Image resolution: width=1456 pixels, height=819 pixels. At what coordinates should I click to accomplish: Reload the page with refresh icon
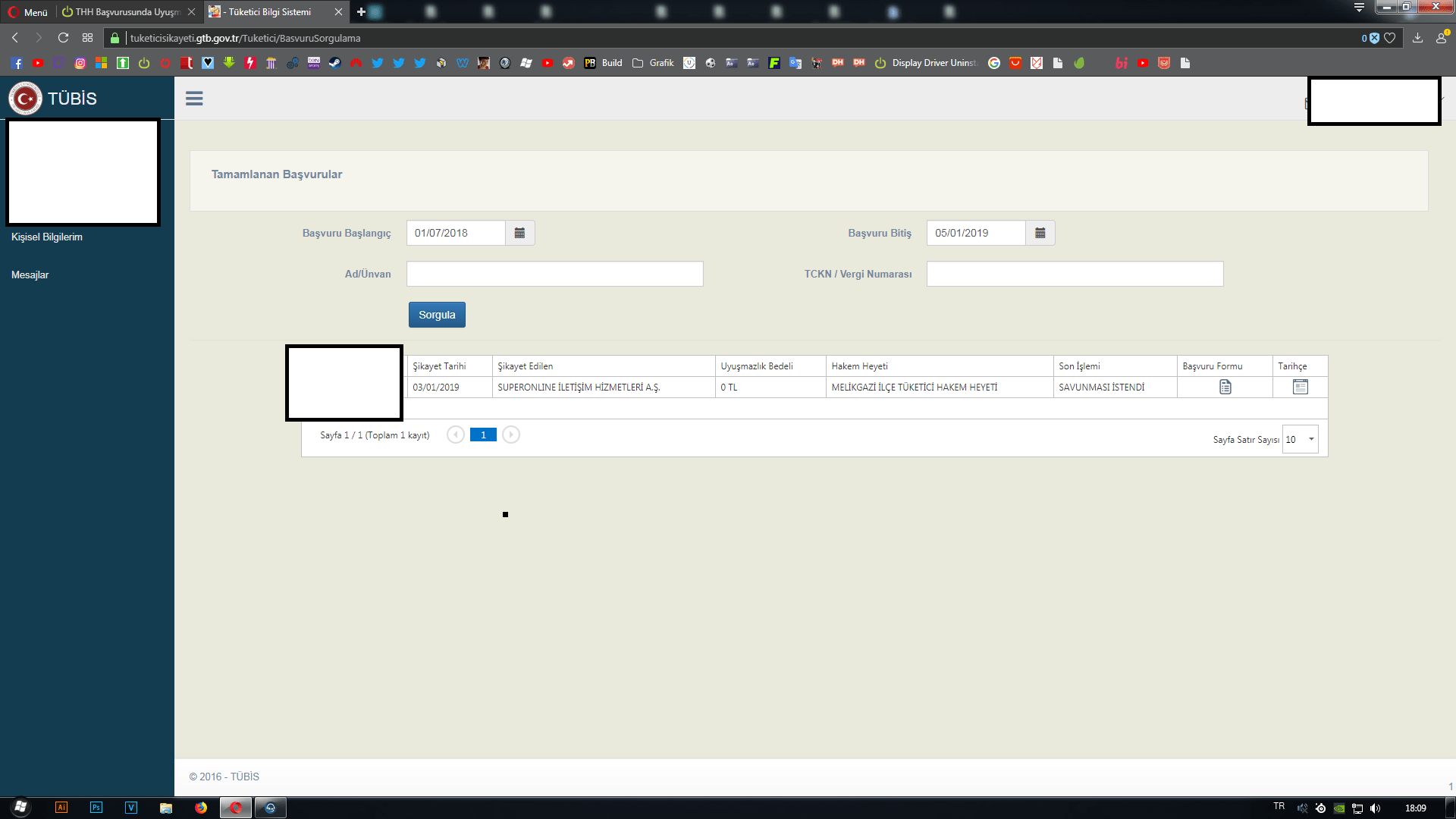click(63, 38)
